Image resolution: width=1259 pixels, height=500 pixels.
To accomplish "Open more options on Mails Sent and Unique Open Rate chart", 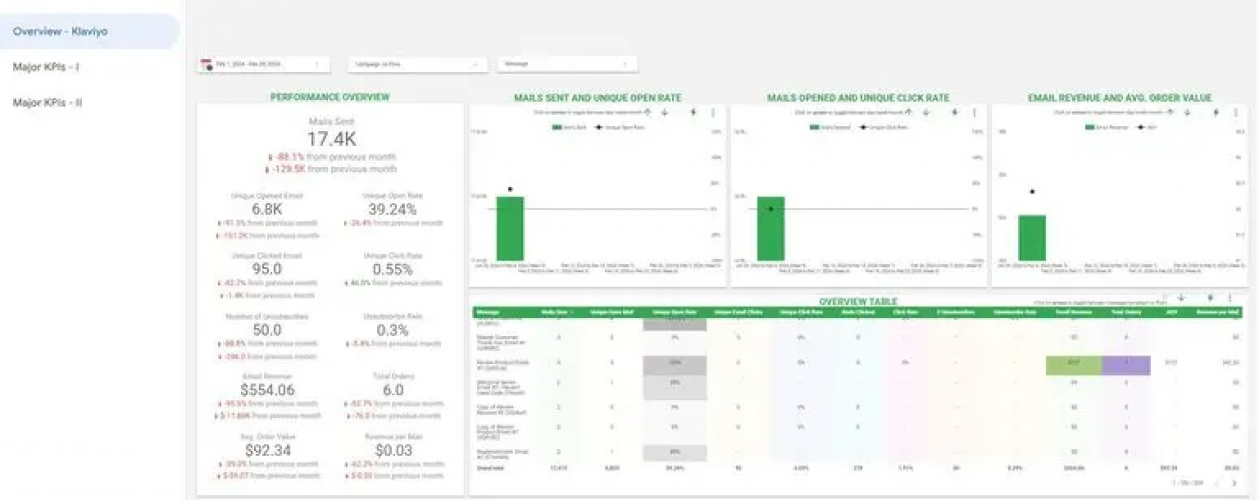I will [x=713, y=112].
